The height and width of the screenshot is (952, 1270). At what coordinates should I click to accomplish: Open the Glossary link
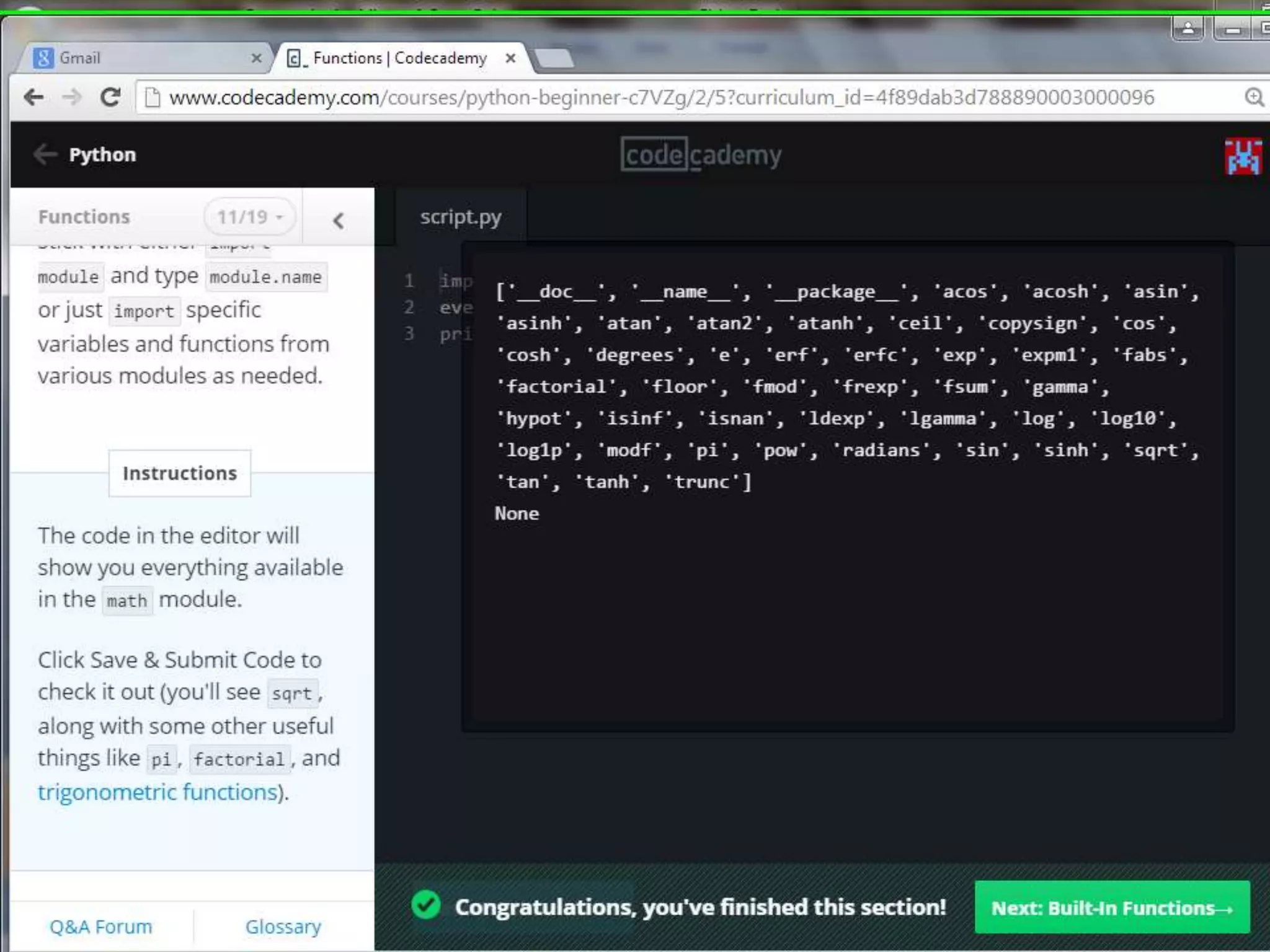click(x=283, y=927)
